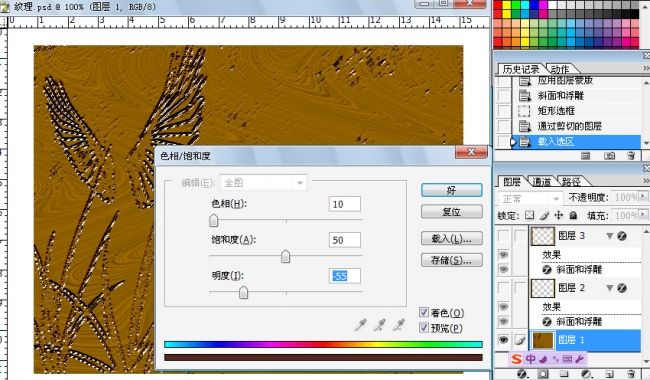Click 图层 3 layer thumbnail
The width and height of the screenshot is (650, 380).
tap(543, 236)
